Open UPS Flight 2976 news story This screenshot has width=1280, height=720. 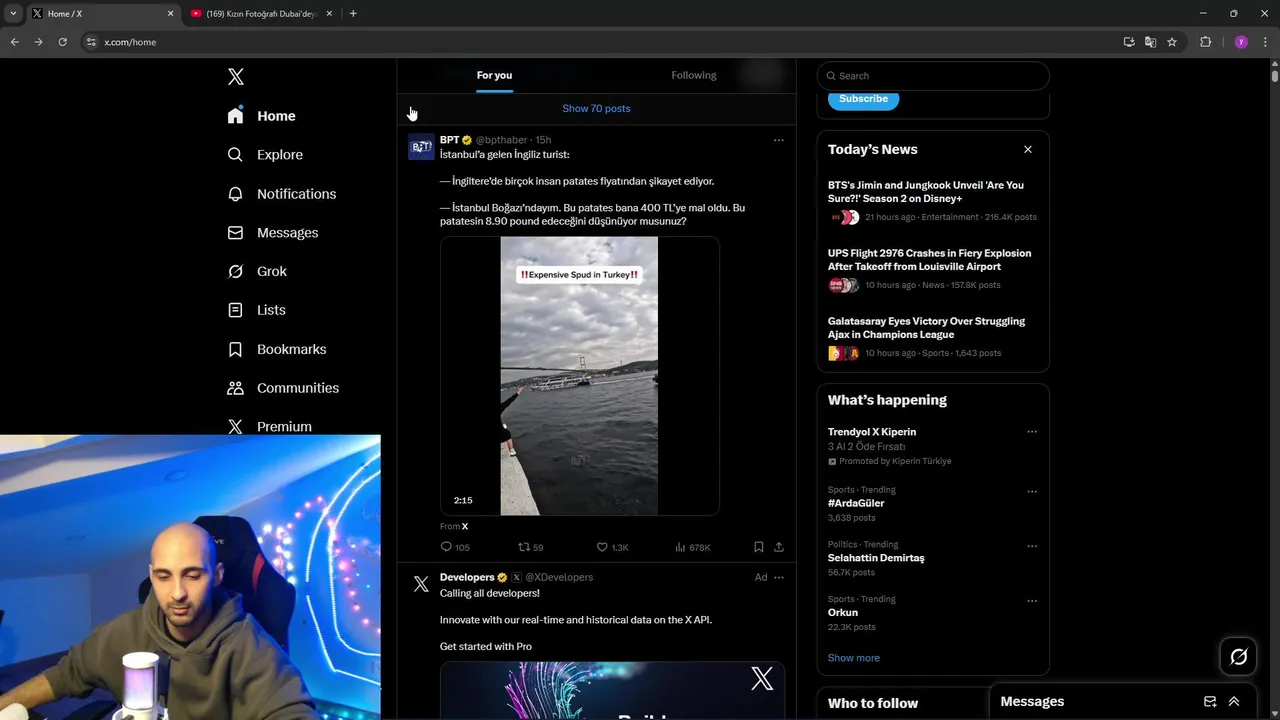932,269
